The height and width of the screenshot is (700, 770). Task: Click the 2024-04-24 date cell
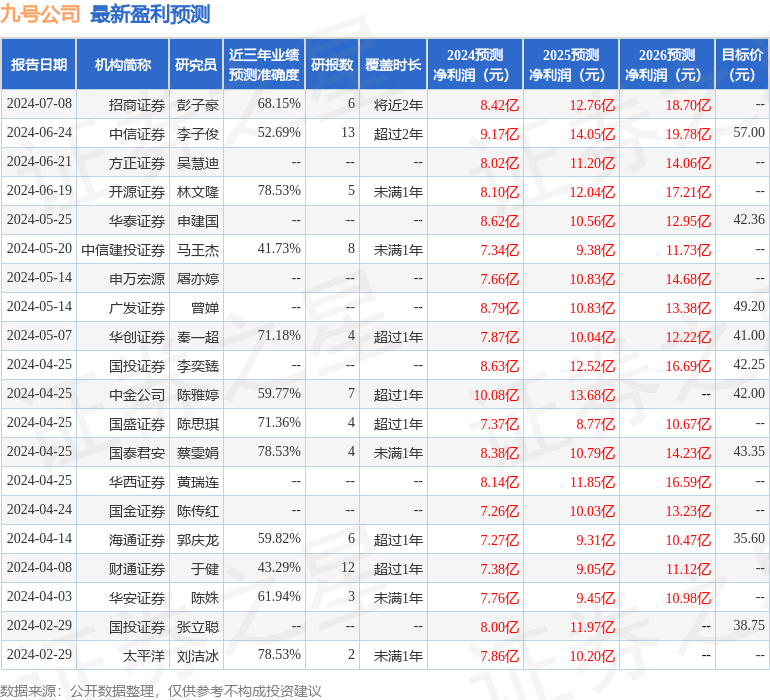pos(39,509)
